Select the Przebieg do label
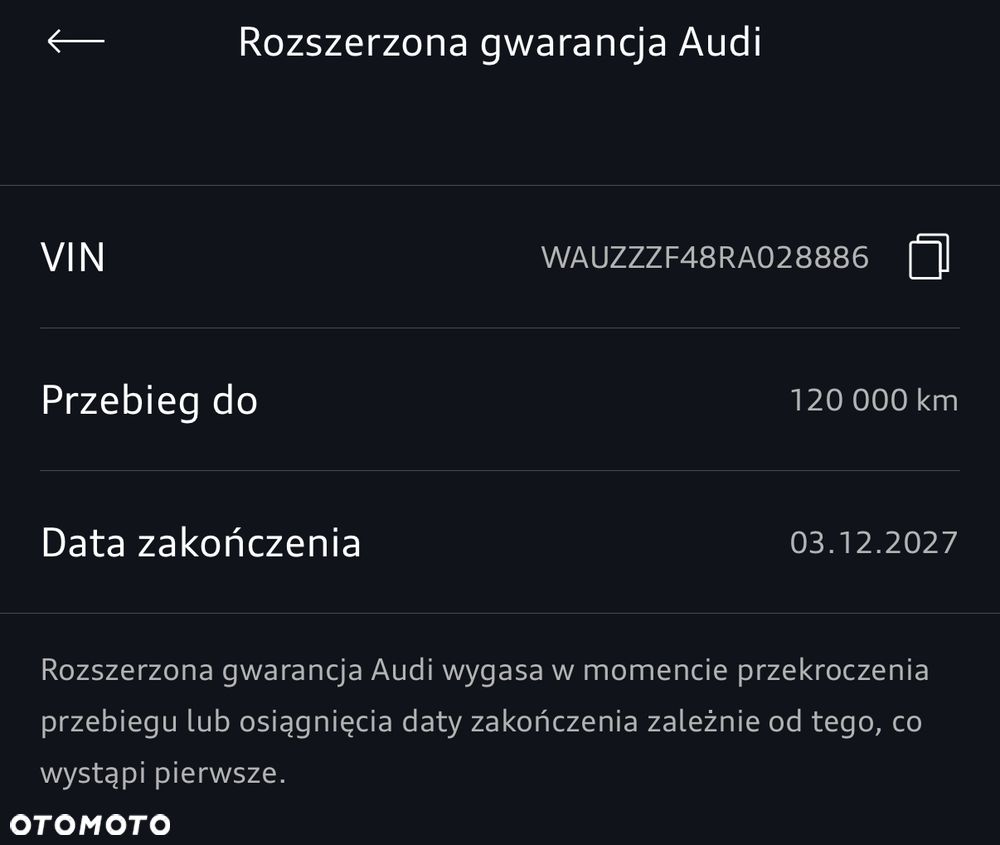The height and width of the screenshot is (845, 1000). point(149,401)
